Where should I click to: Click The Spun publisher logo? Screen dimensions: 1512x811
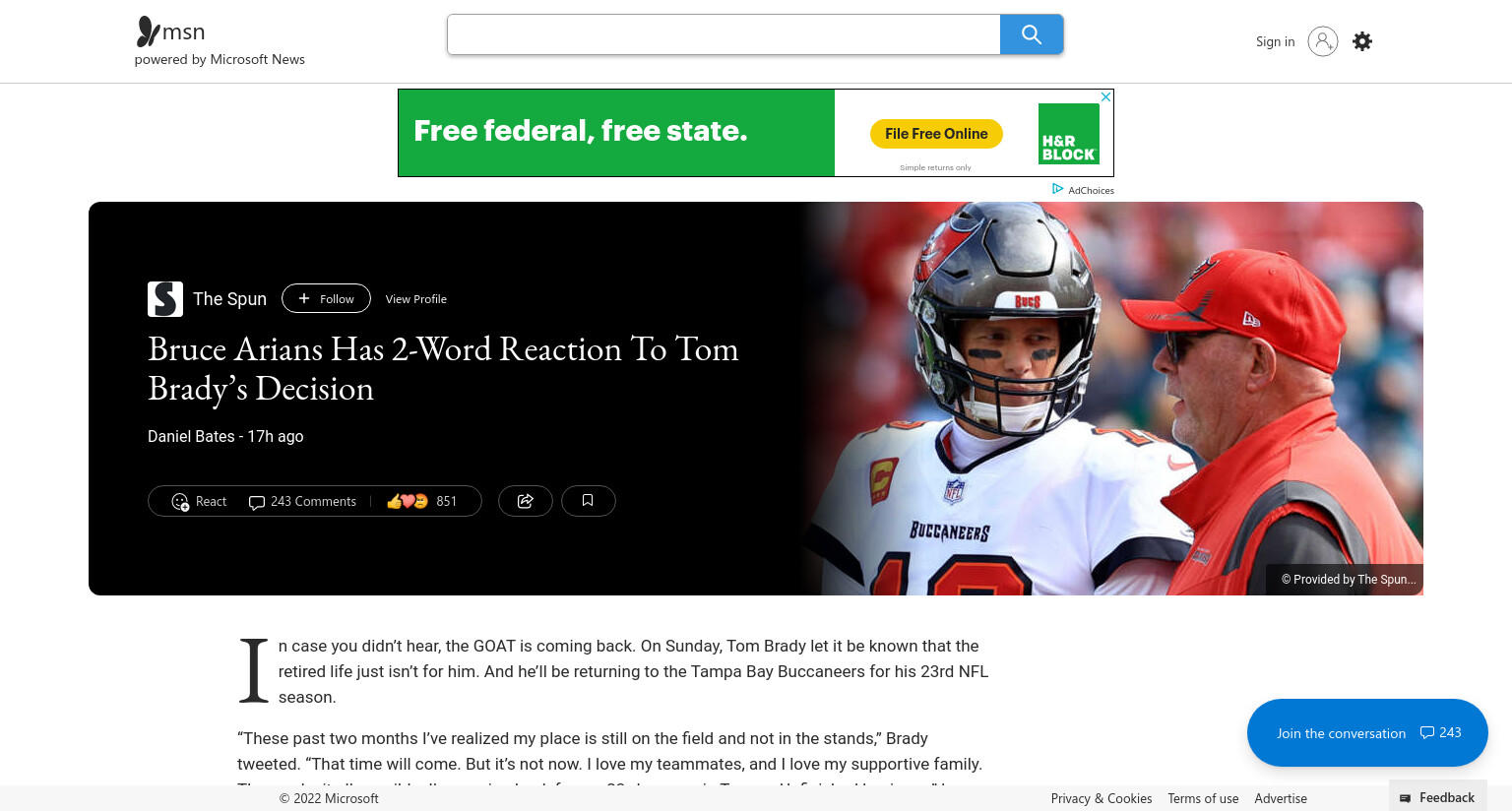click(165, 299)
